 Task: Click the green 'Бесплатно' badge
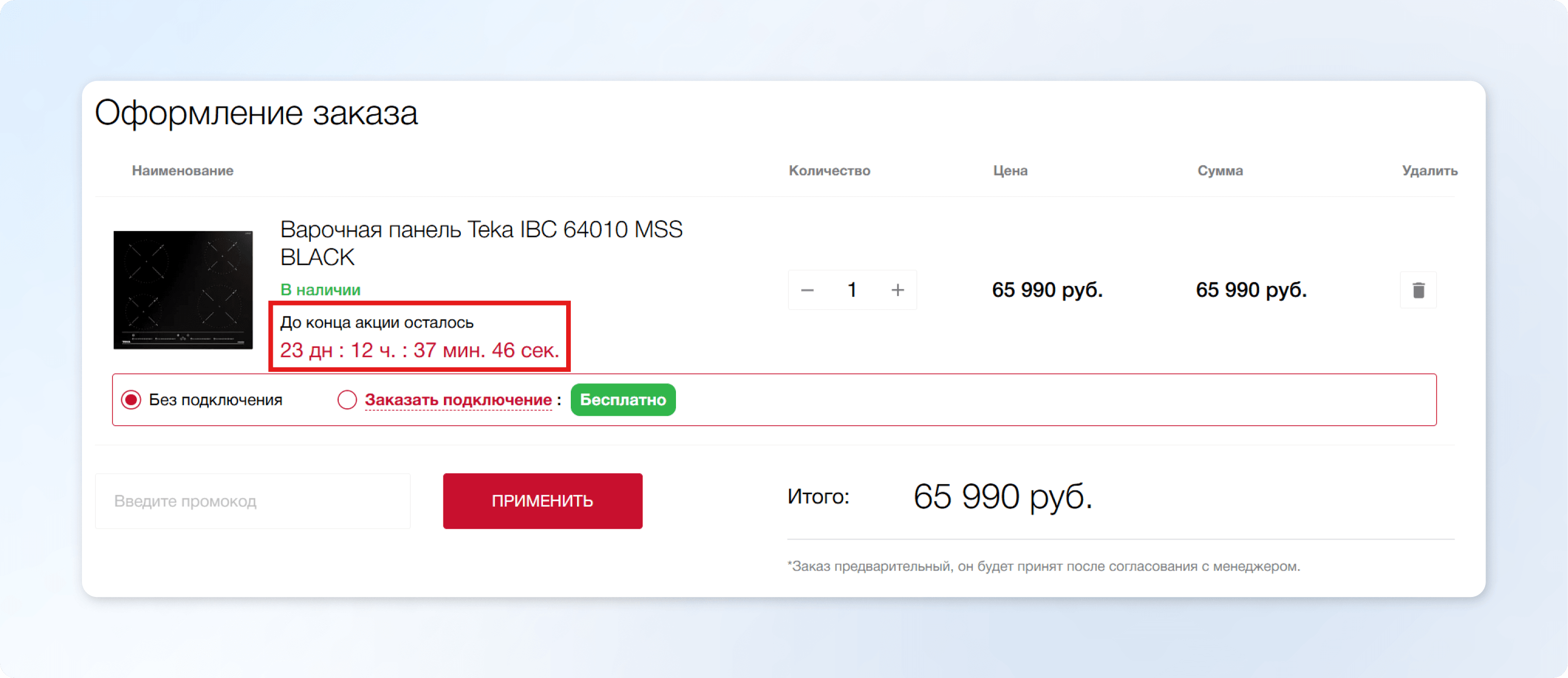623,399
